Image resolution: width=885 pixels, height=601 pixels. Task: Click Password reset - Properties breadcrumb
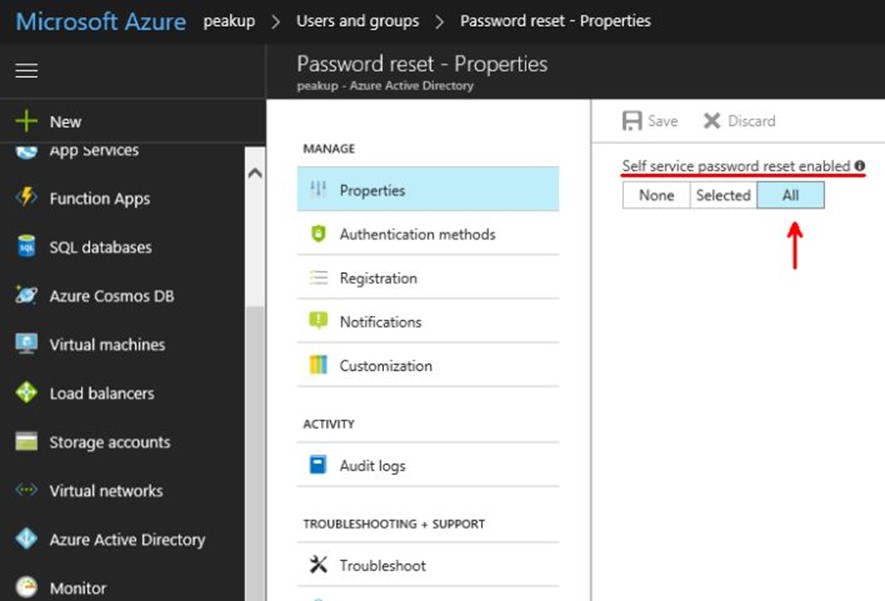(555, 21)
